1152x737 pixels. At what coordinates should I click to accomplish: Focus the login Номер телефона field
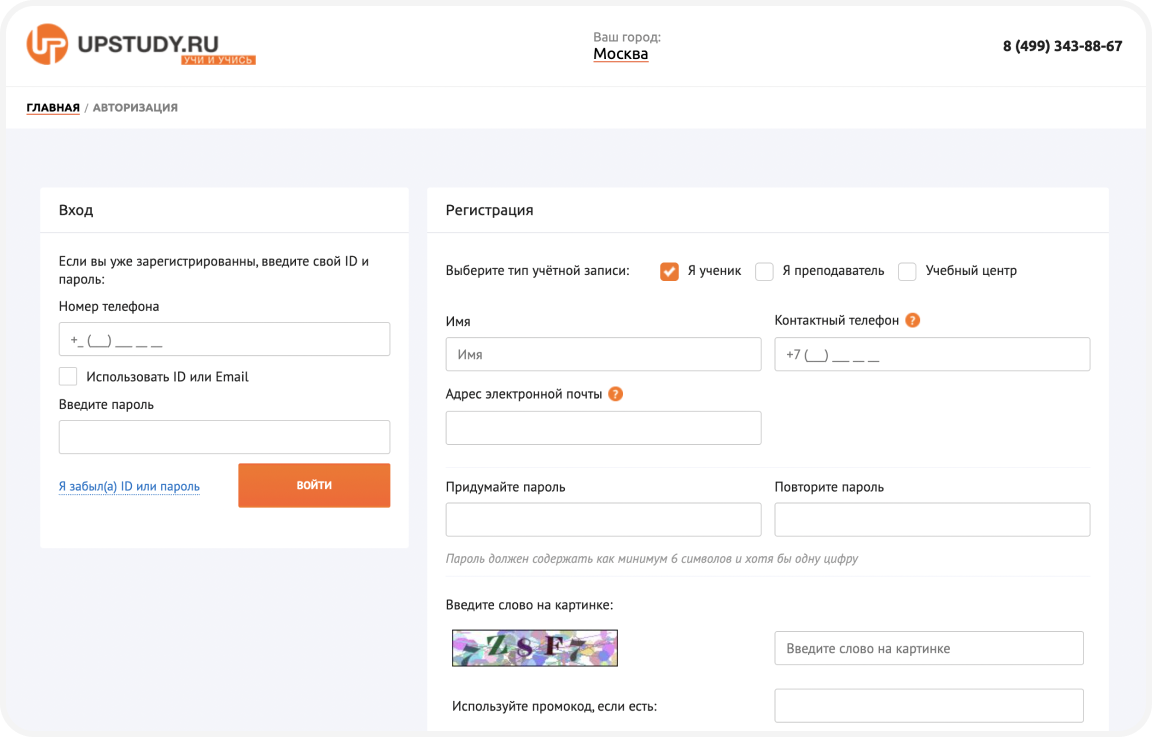coord(224,340)
